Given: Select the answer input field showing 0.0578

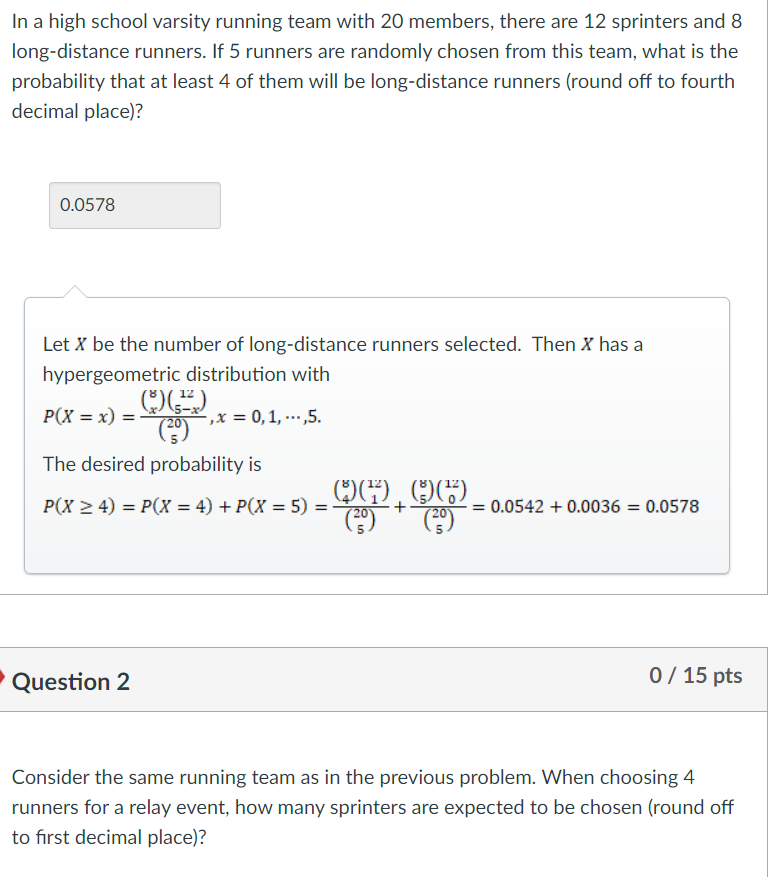Looking at the screenshot, I should (134, 205).
